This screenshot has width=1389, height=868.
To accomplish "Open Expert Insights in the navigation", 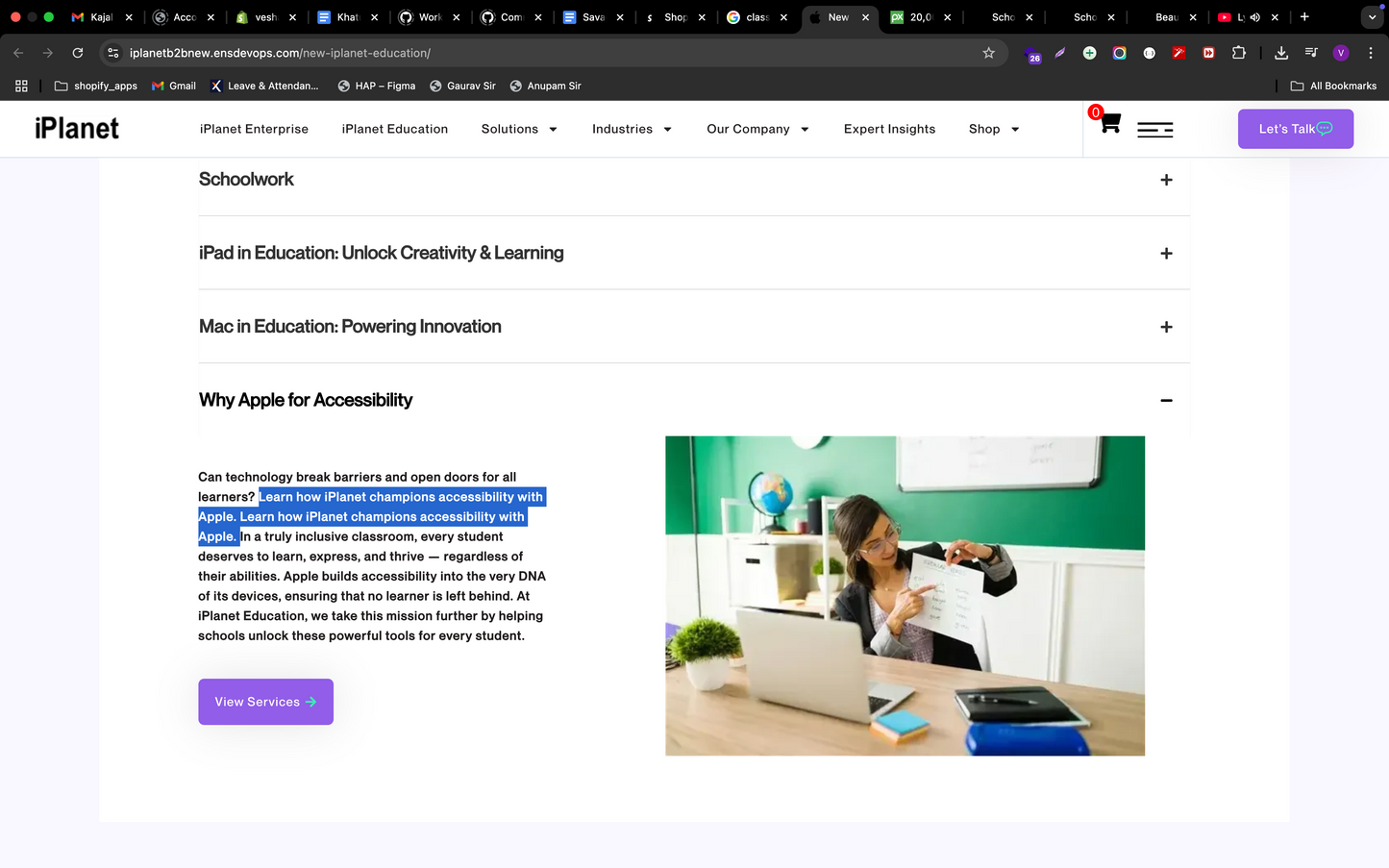I will (889, 129).
